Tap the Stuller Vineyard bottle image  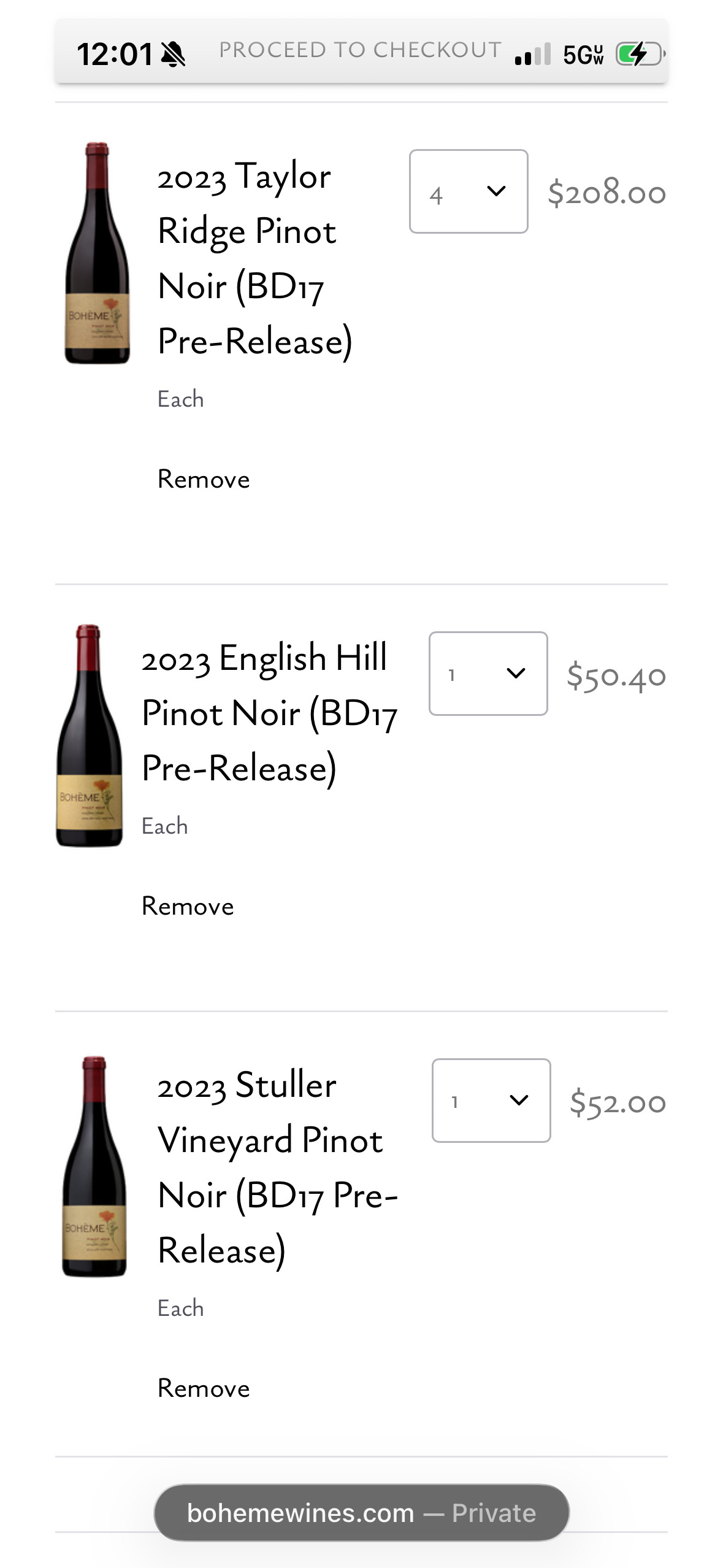pos(94,1167)
